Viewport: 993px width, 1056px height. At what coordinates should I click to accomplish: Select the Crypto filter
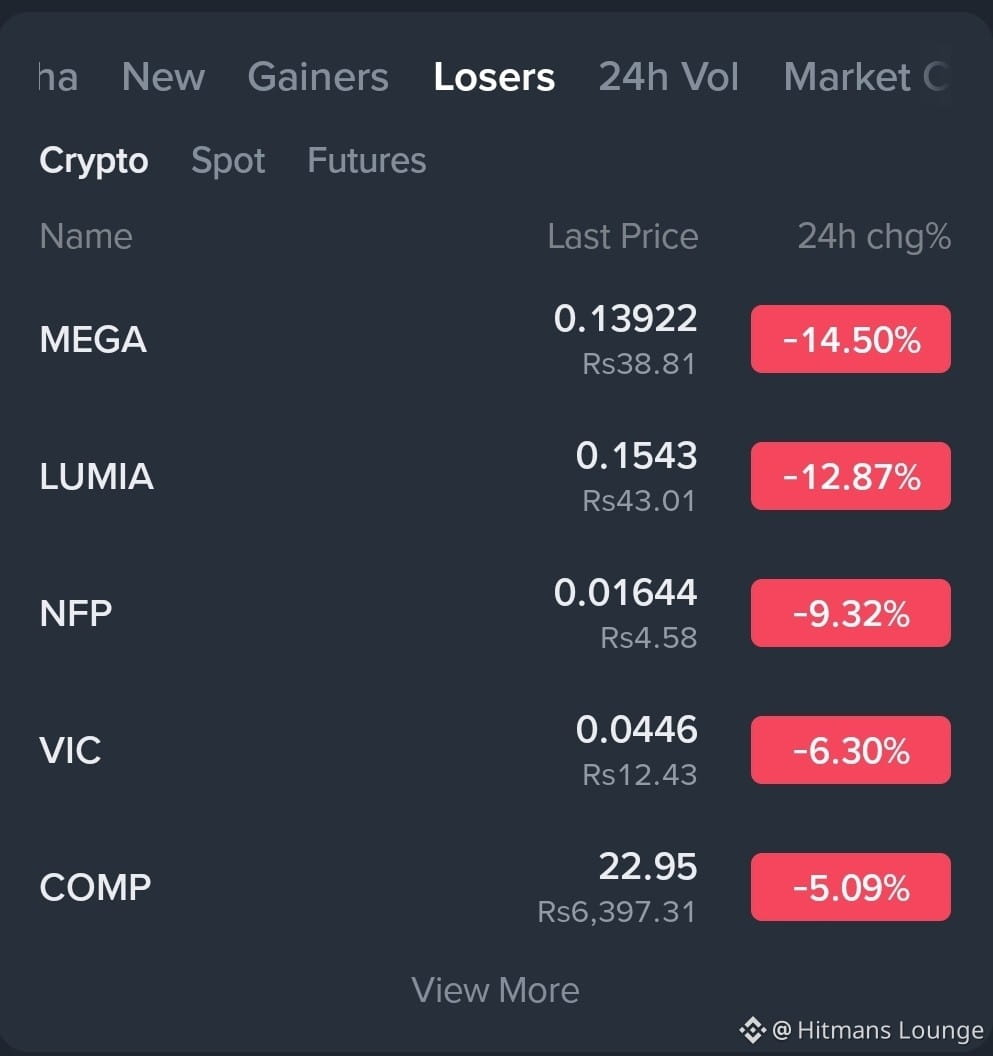[x=94, y=161]
